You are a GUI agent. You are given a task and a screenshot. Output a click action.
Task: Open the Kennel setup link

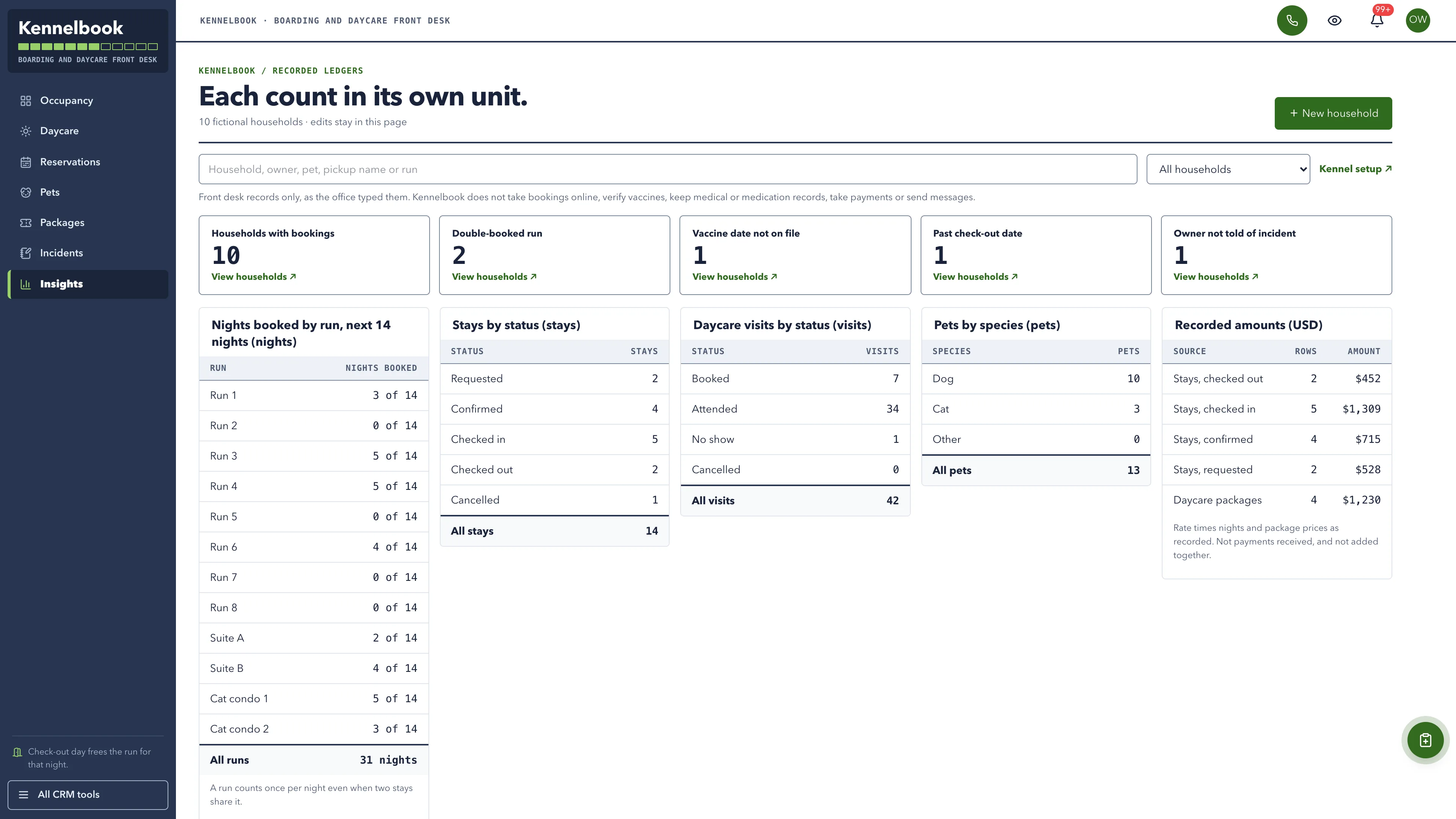point(1355,169)
